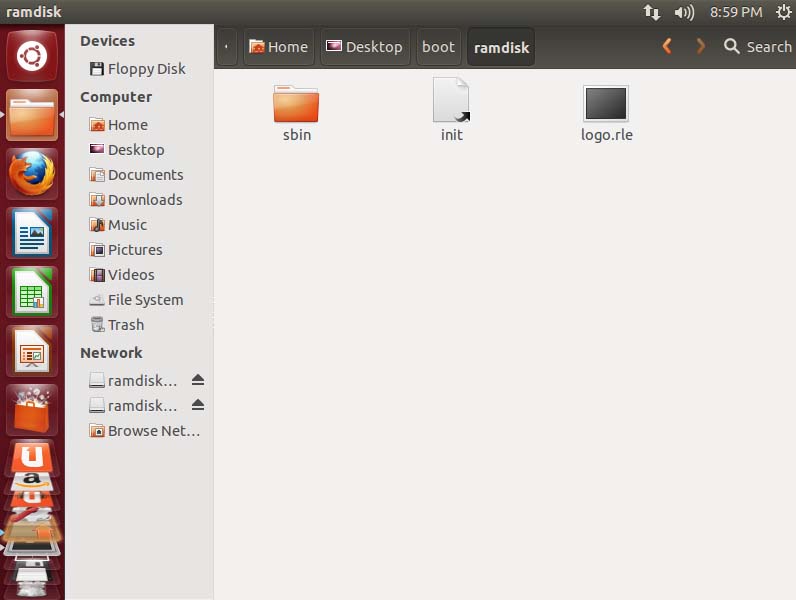The height and width of the screenshot is (600, 796).
Task: Open Home in sidebar
Action: coord(118,125)
